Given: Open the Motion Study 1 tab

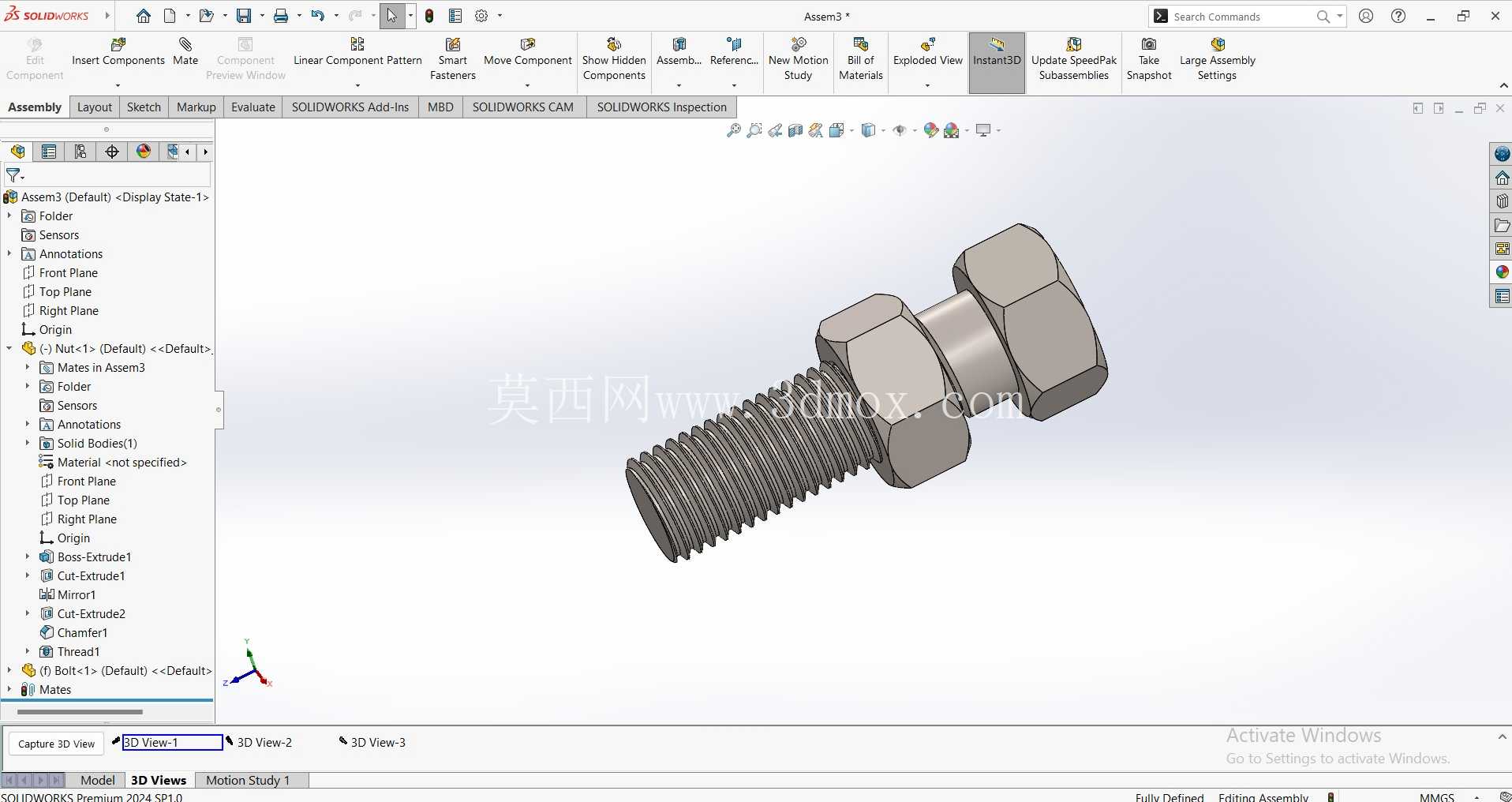Looking at the screenshot, I should [x=248, y=781].
